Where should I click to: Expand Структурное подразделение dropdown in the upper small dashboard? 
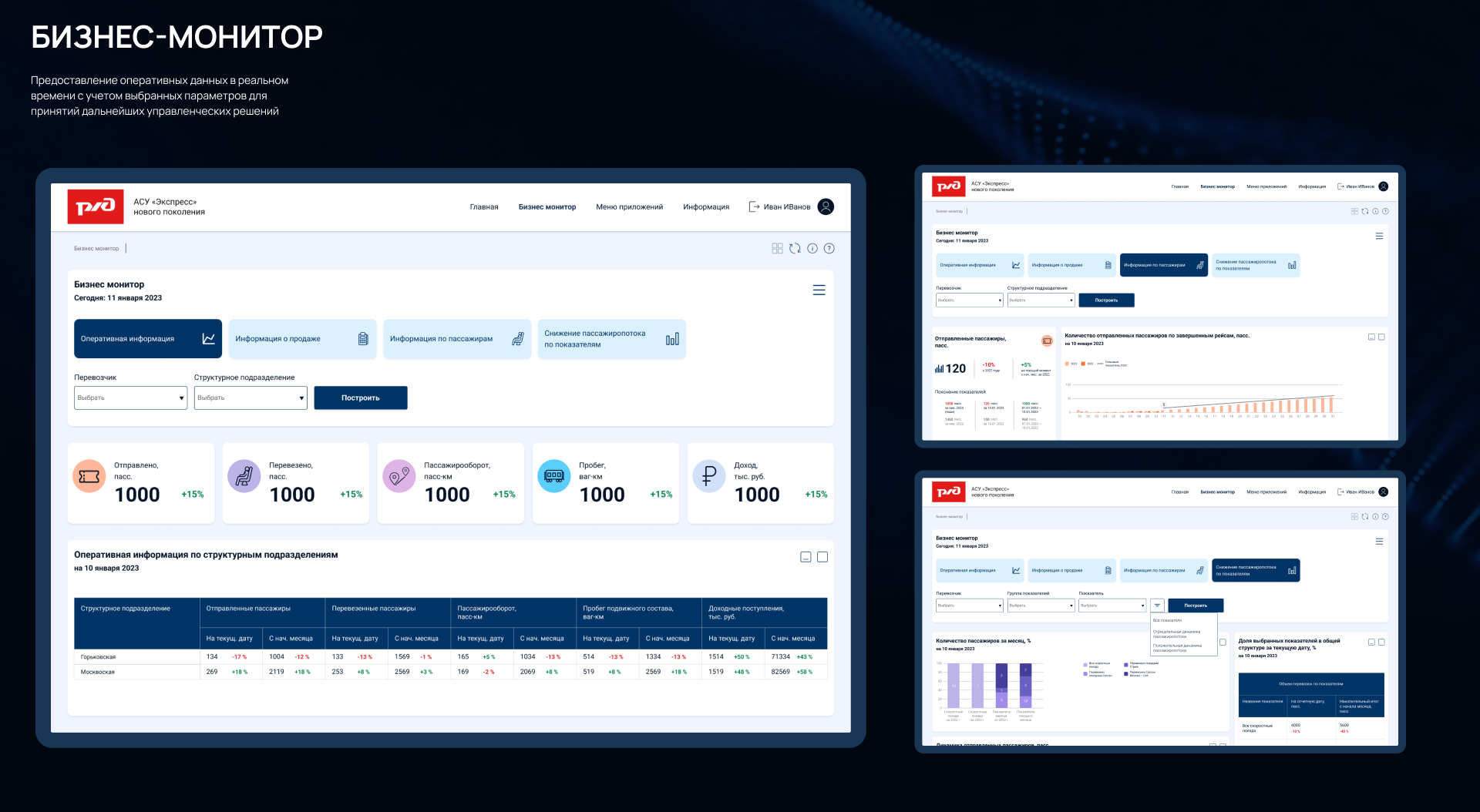point(1041,300)
